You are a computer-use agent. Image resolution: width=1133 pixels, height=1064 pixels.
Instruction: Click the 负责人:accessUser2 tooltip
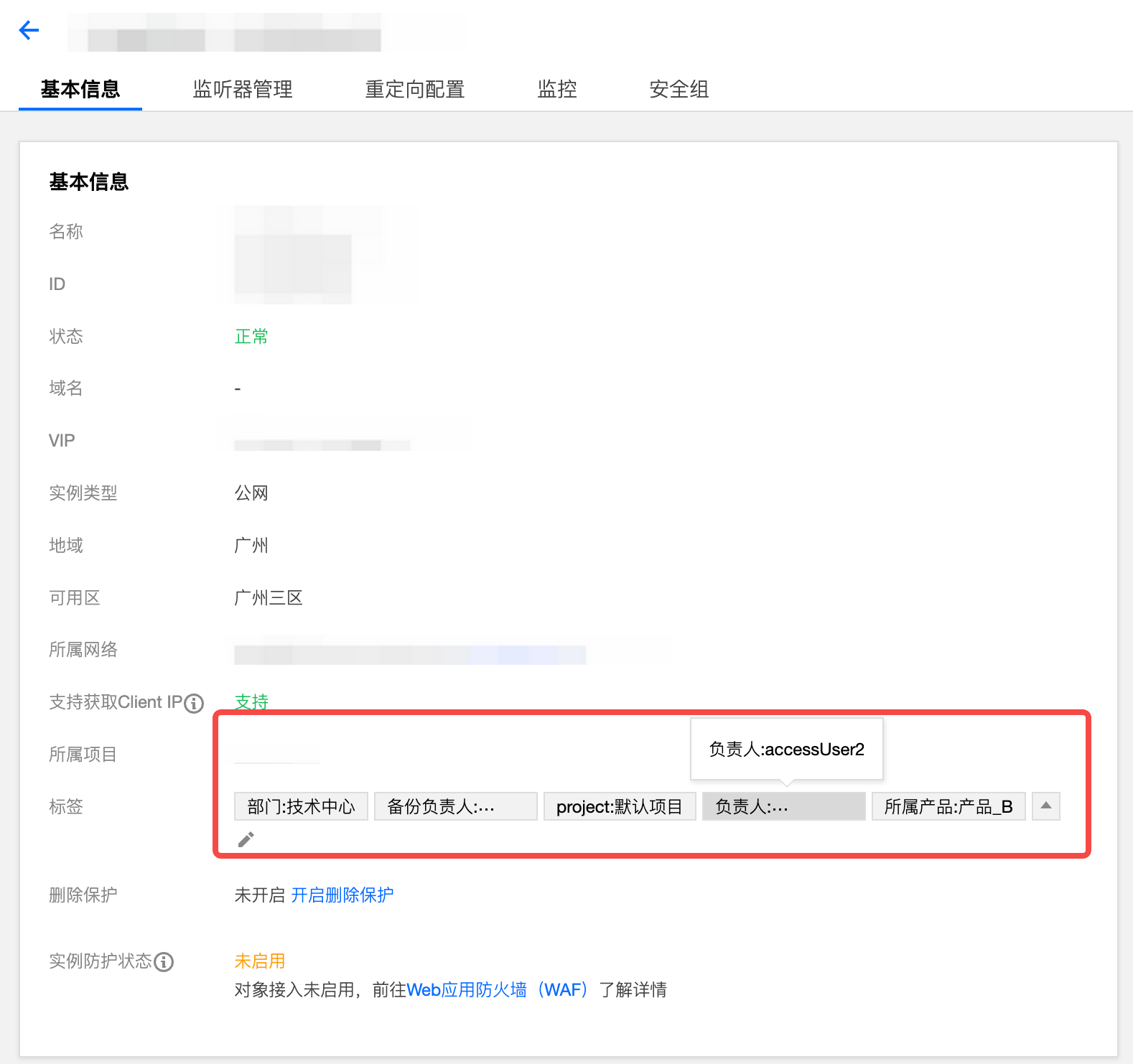click(x=786, y=750)
